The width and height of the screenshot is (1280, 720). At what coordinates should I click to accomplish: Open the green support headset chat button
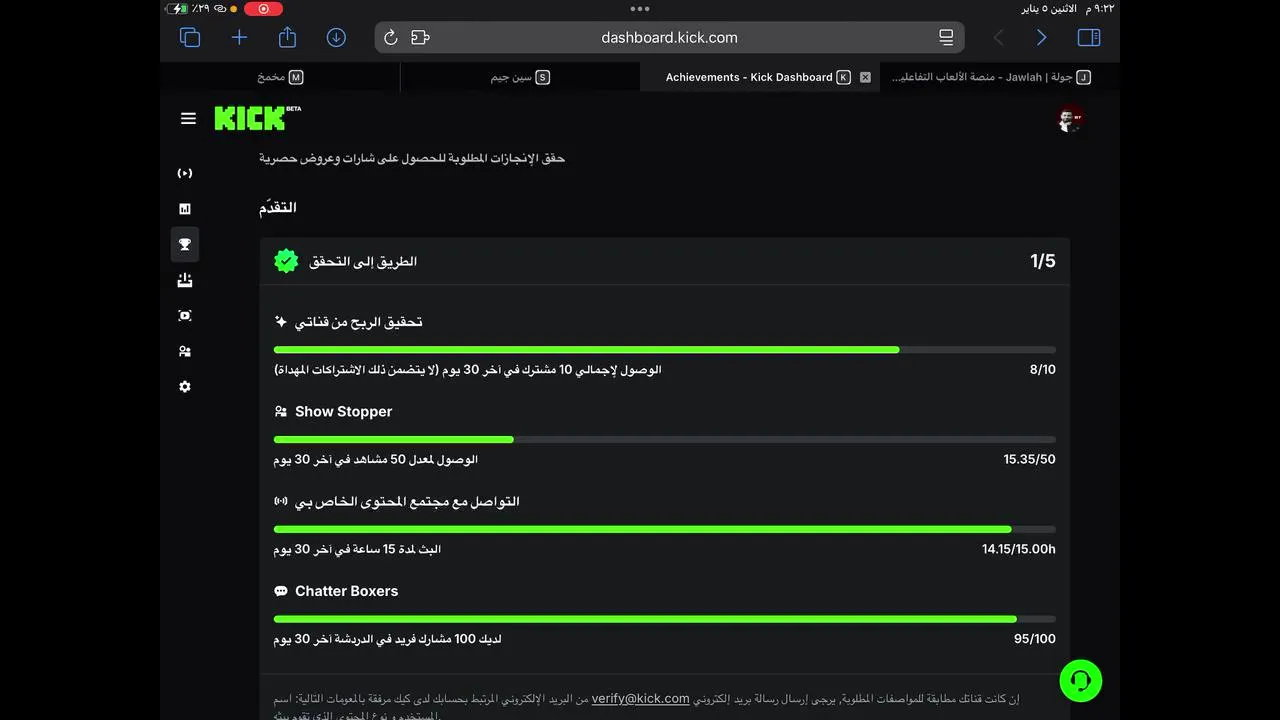point(1081,681)
